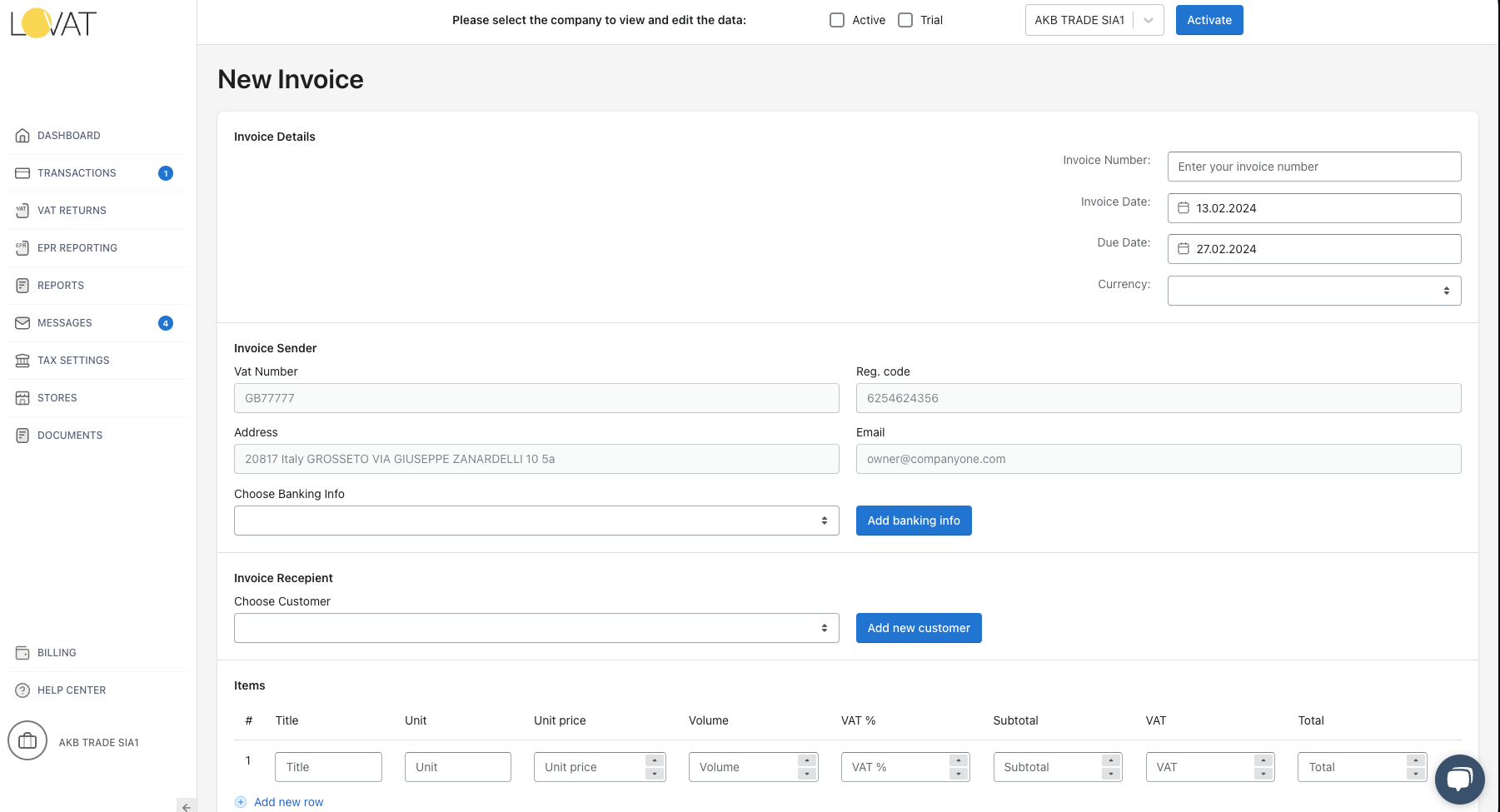
Task: Open the Choose Banking Info dropdown
Action: pyautogui.click(x=536, y=521)
